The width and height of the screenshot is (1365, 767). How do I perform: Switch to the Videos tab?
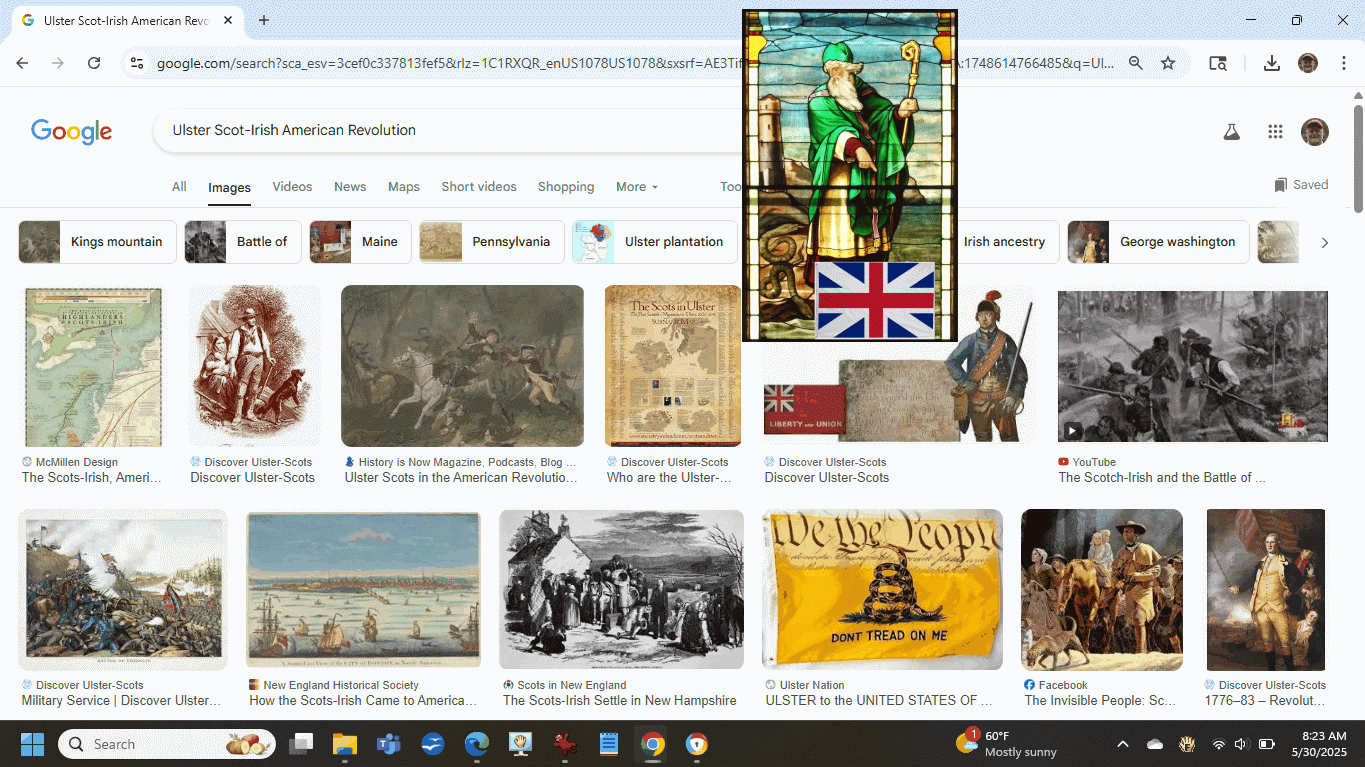(x=292, y=187)
